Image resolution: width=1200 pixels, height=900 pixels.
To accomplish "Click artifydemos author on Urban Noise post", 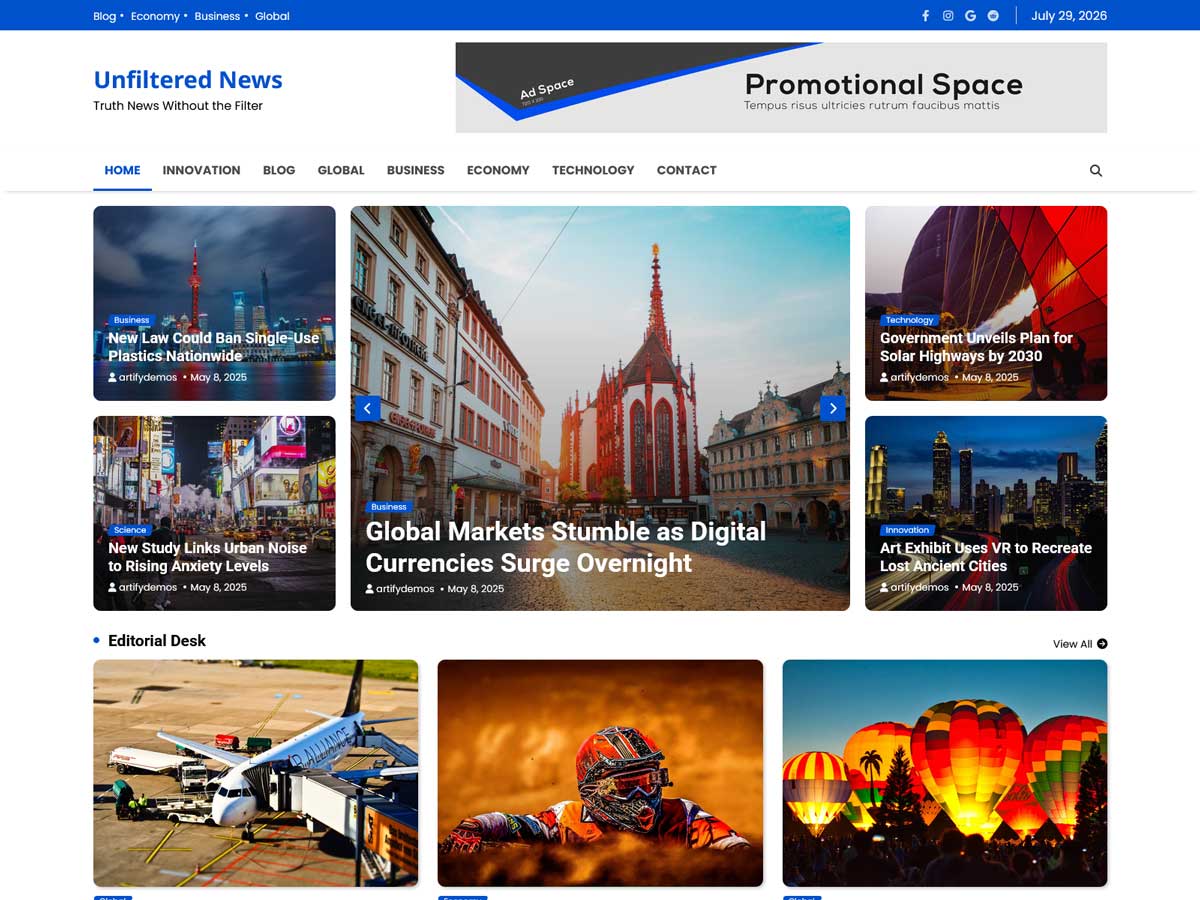I will 148,588.
